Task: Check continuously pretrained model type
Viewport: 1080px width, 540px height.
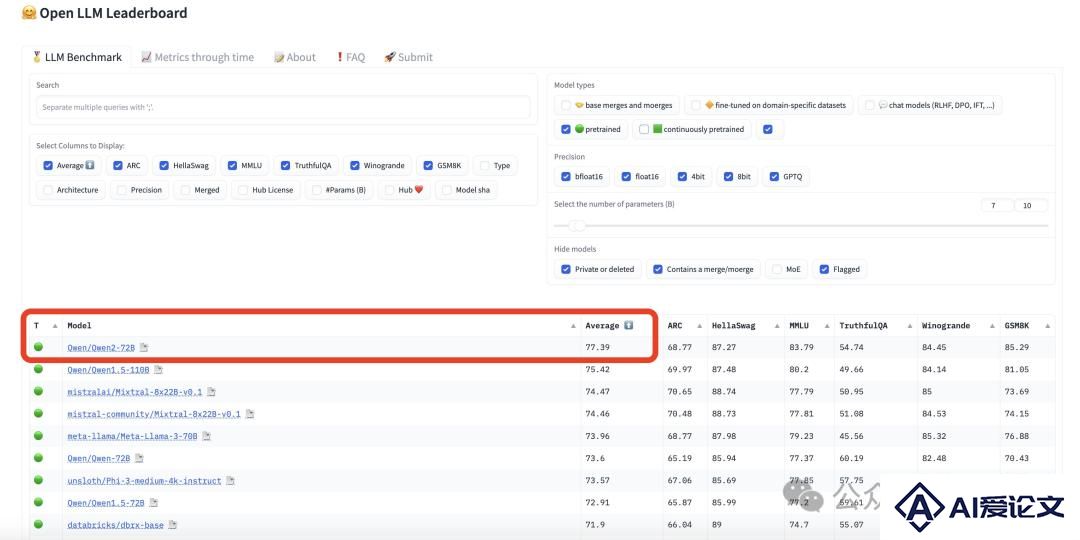Action: click(644, 129)
